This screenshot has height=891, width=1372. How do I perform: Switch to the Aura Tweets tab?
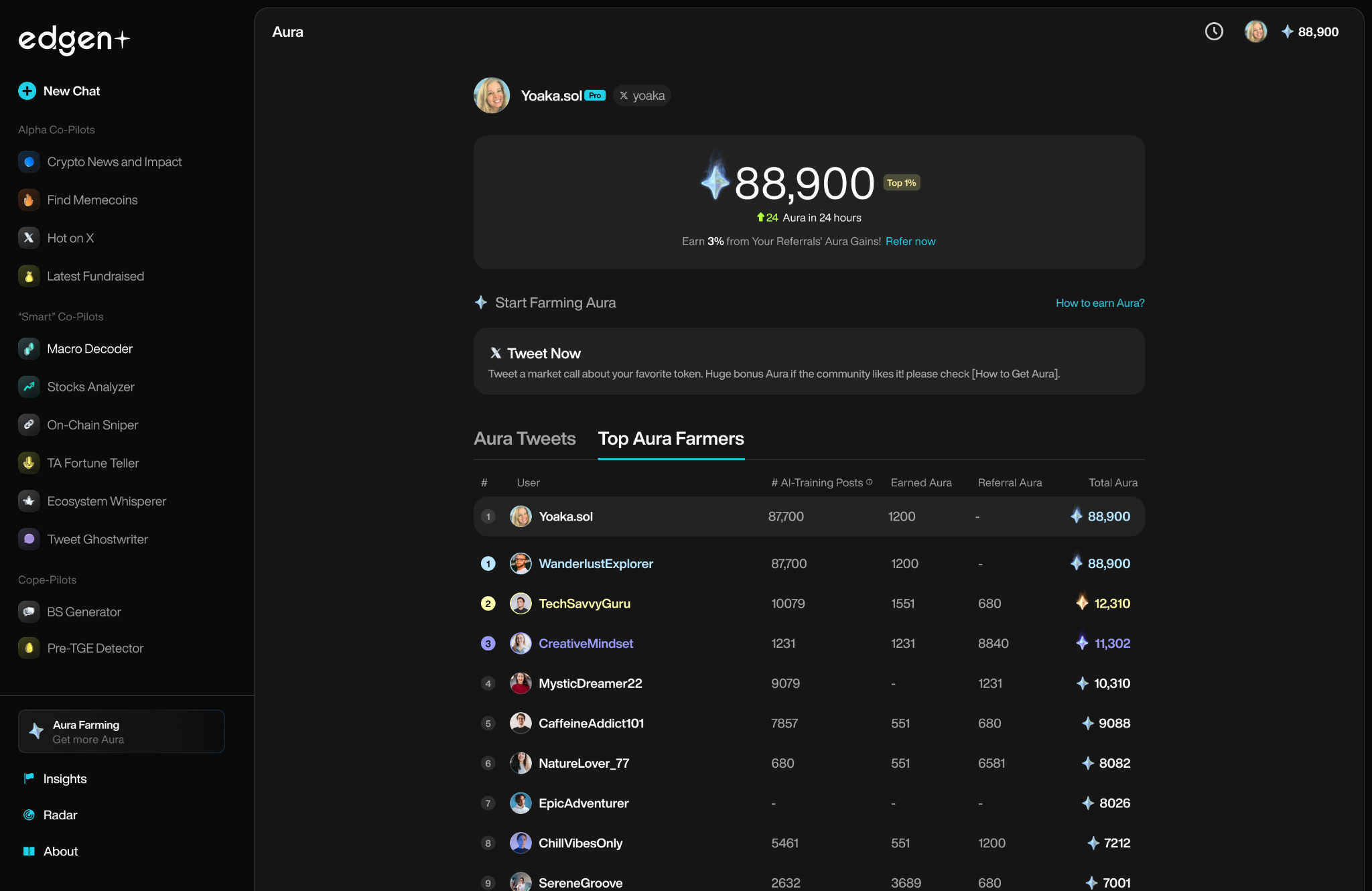pyautogui.click(x=525, y=439)
